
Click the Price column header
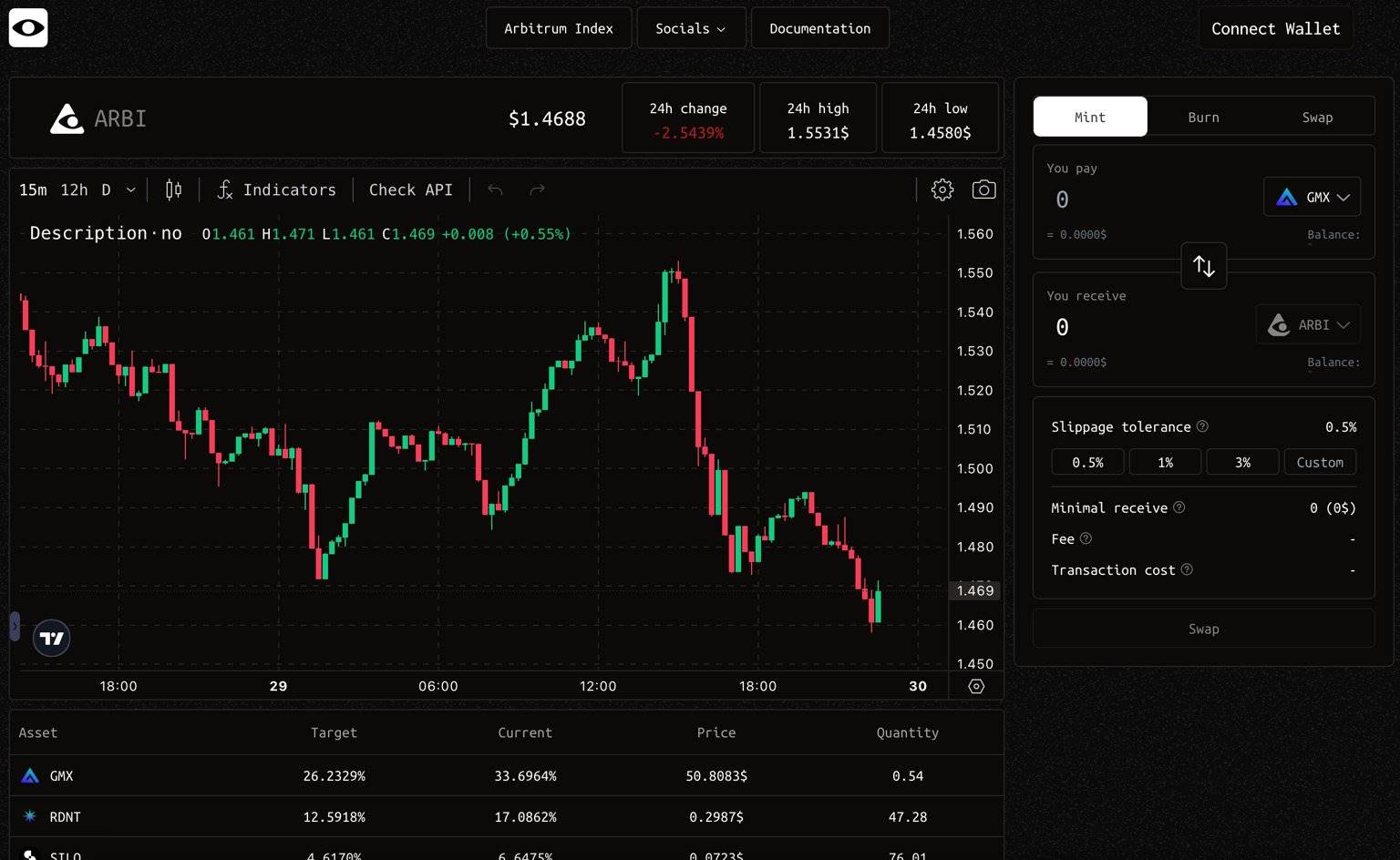716,732
